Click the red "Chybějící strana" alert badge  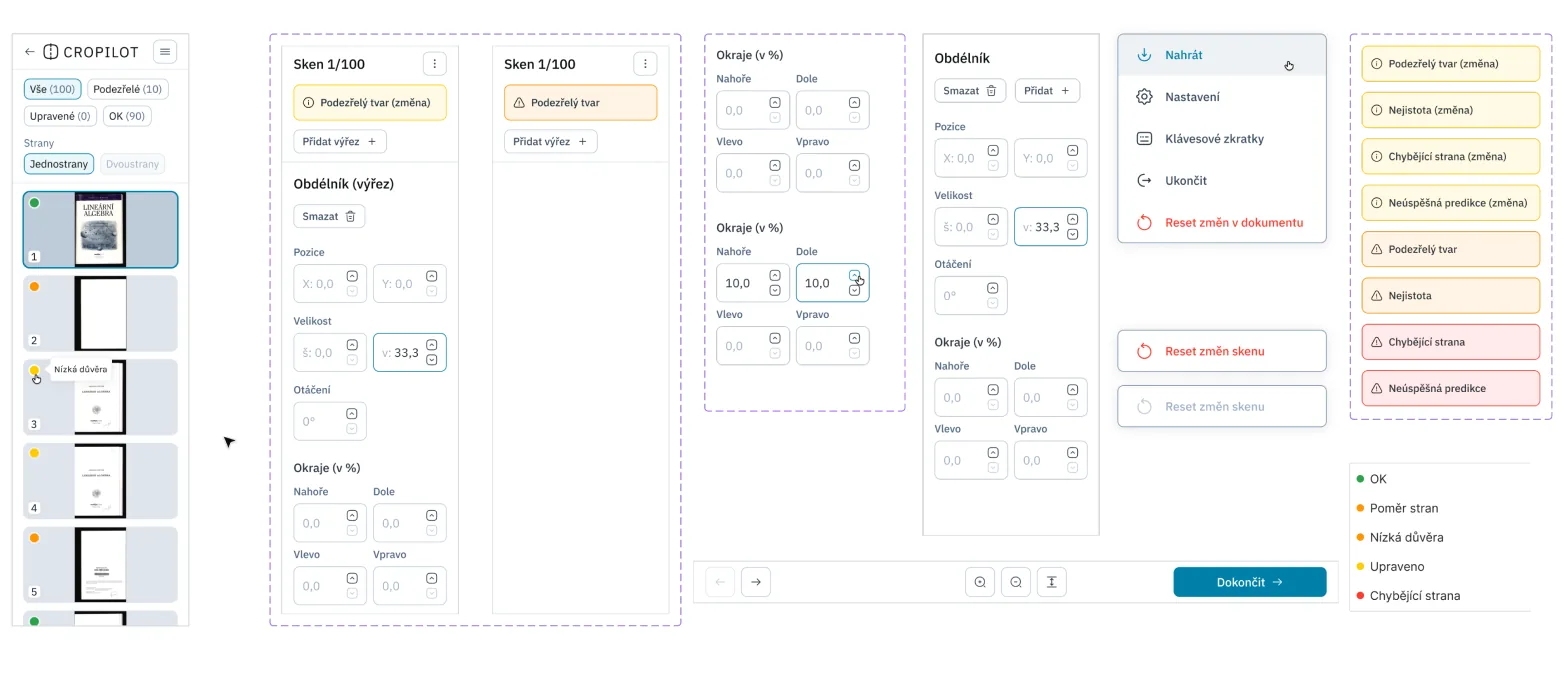[x=1450, y=342]
